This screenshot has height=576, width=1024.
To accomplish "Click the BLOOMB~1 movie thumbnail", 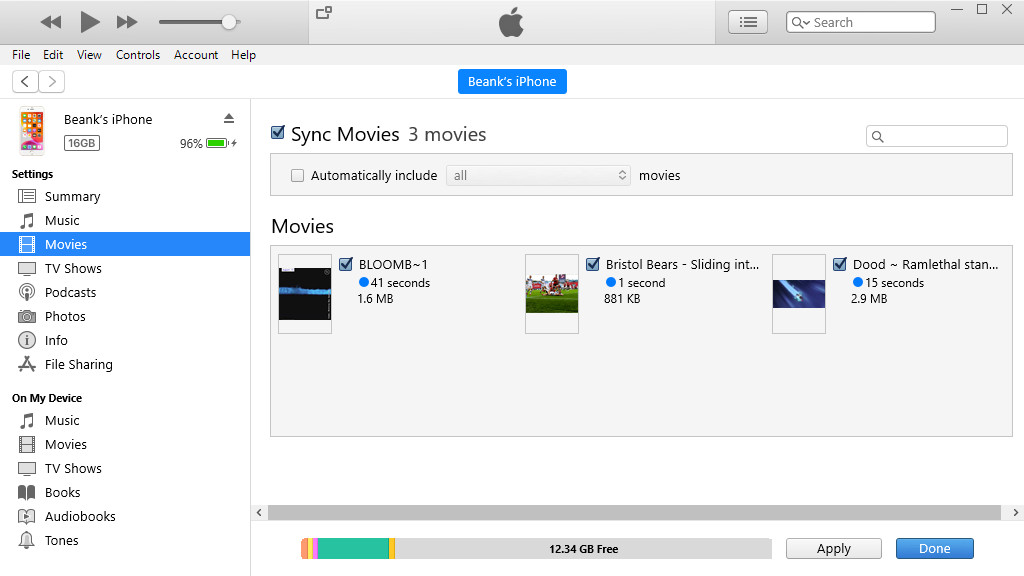I will (x=305, y=294).
